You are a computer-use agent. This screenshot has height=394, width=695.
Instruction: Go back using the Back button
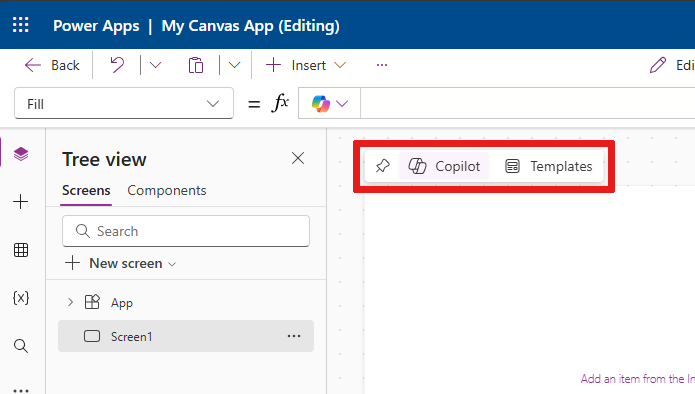point(52,65)
